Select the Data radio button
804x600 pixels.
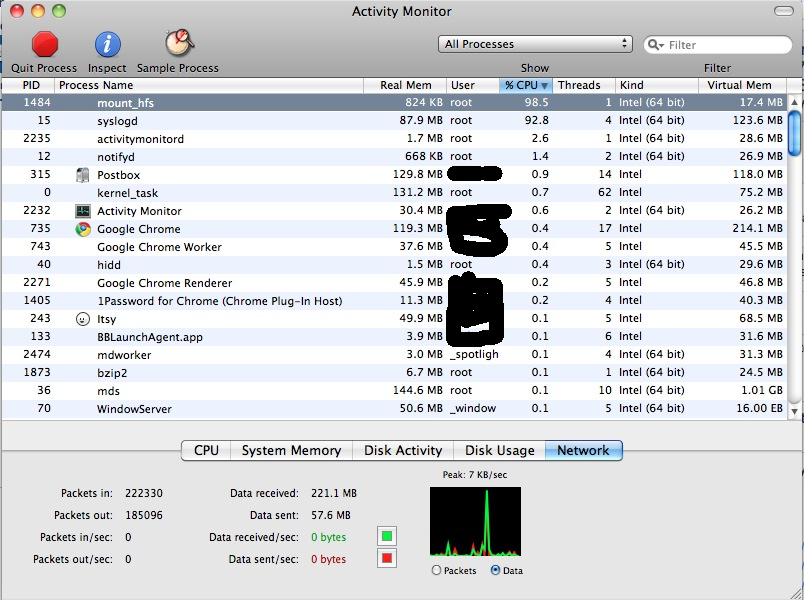coord(495,570)
